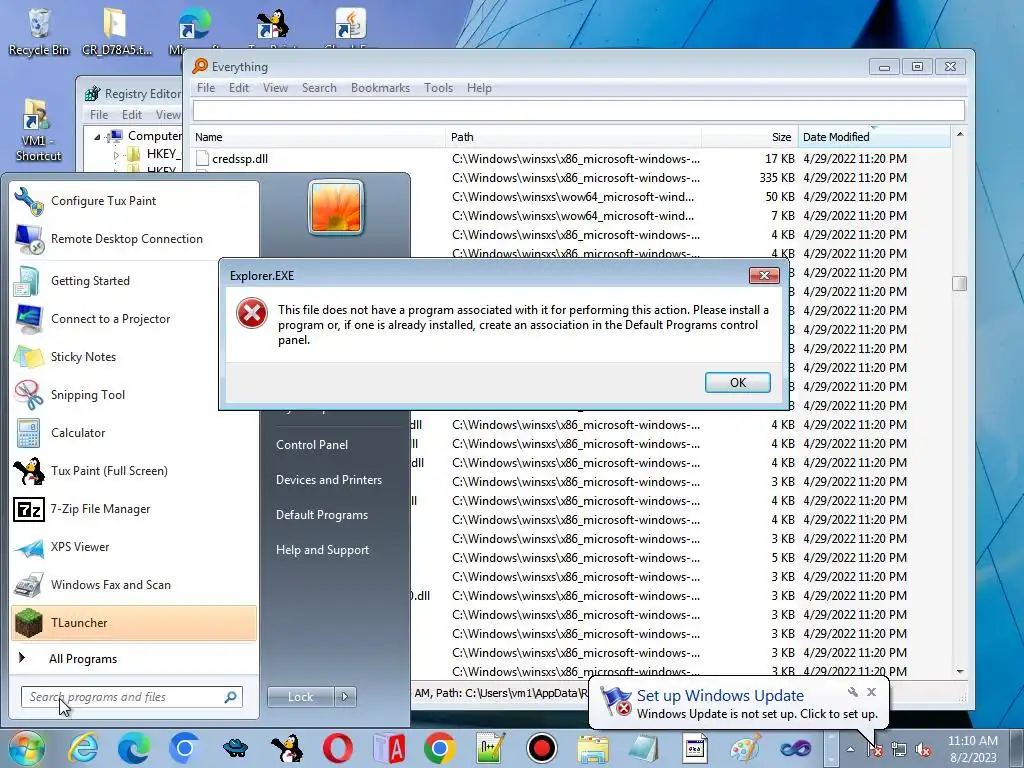Click the Everything search input field

pyautogui.click(x=579, y=110)
